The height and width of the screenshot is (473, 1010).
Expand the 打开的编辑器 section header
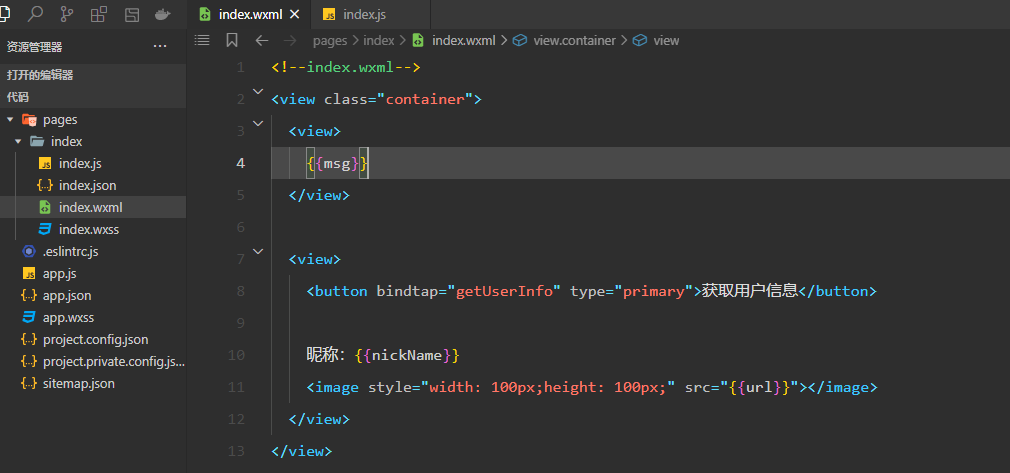point(40,75)
